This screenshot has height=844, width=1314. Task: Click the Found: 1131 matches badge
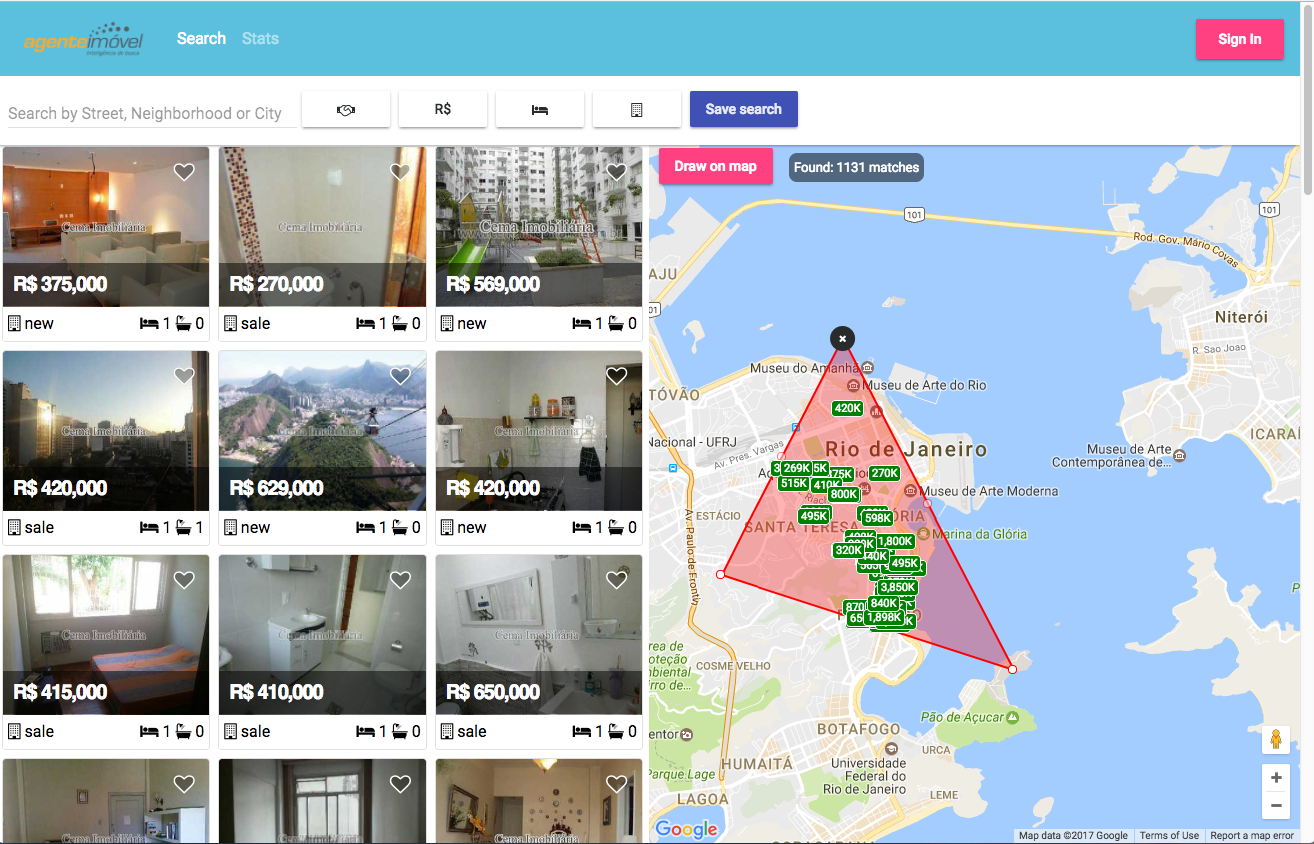pos(856,167)
